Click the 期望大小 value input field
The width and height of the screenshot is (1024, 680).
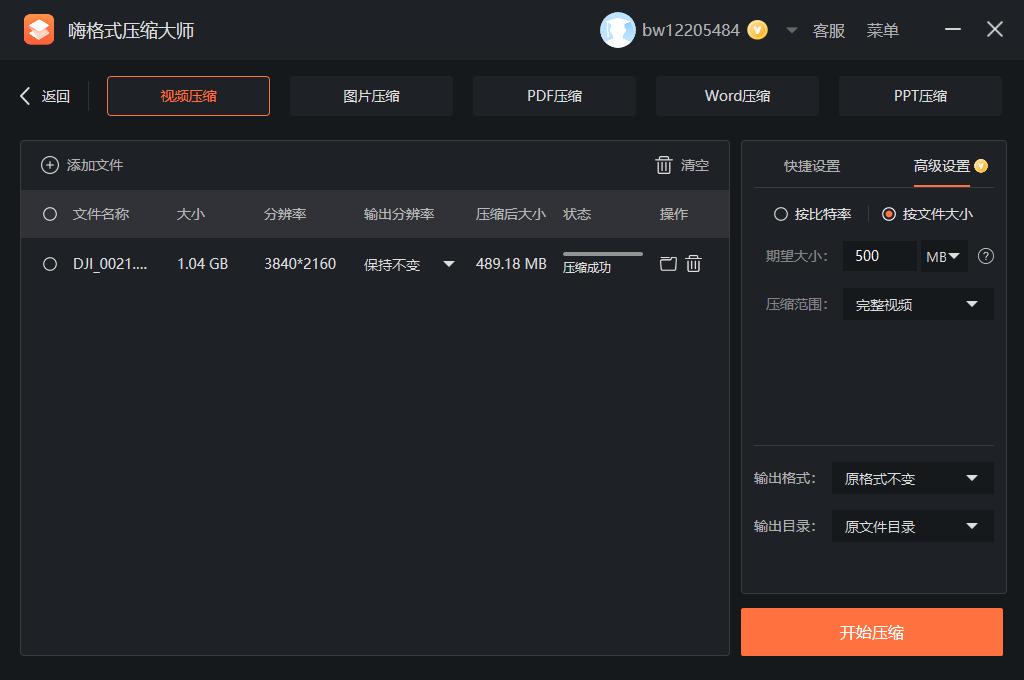point(879,256)
